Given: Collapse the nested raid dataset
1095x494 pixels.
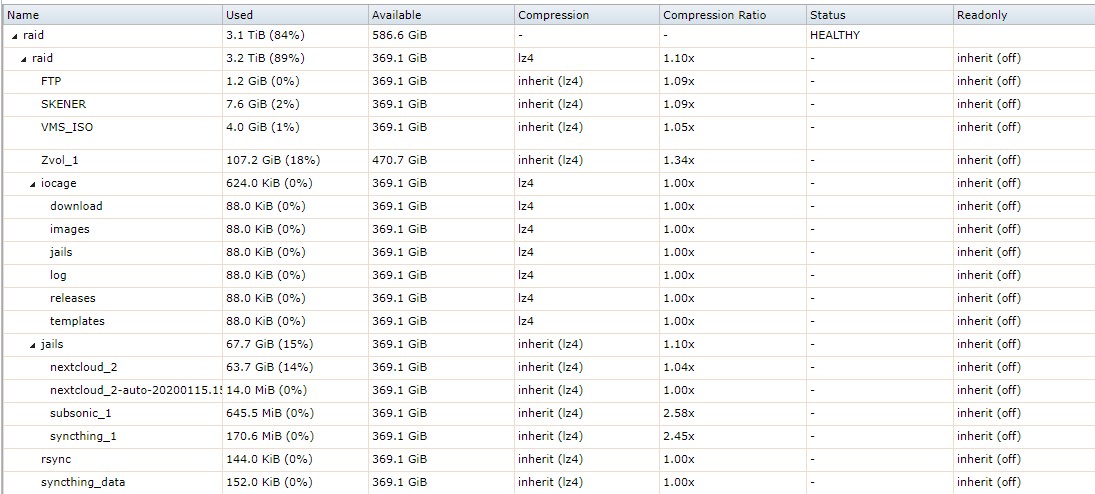Looking at the screenshot, I should coord(24,59).
